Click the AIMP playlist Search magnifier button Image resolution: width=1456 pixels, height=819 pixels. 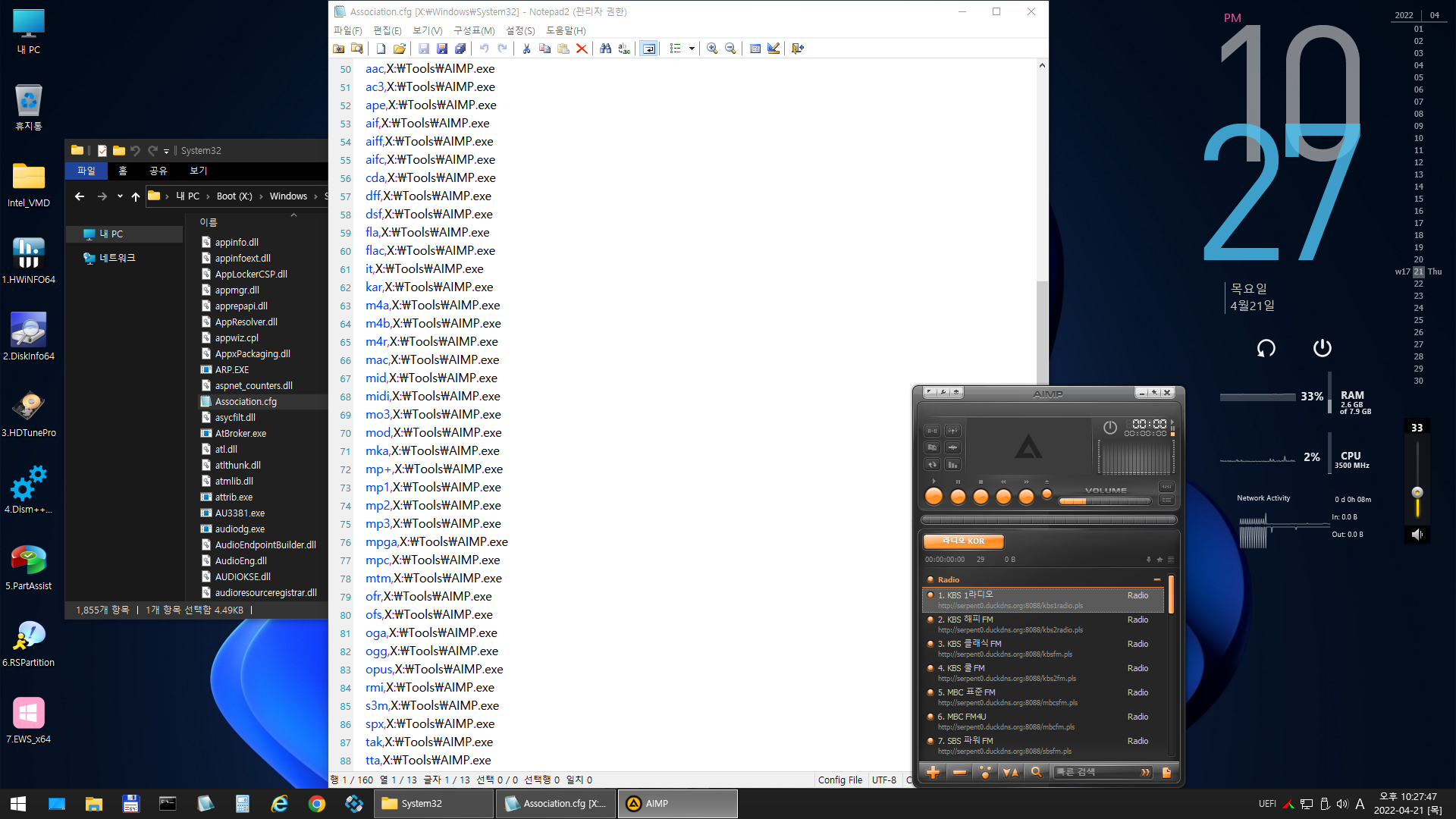coord(1036,772)
